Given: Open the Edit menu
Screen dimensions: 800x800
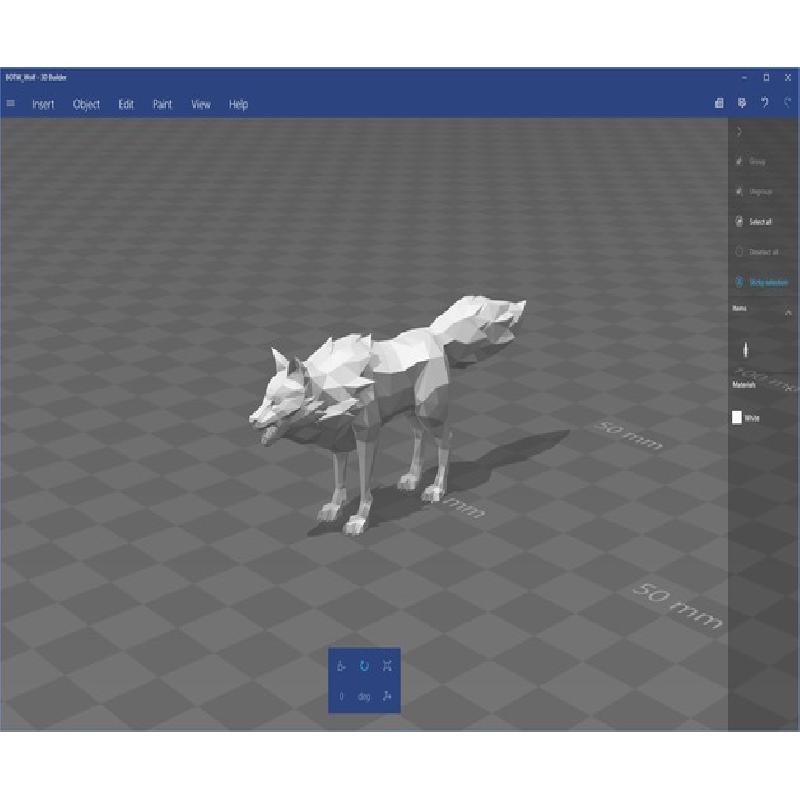Looking at the screenshot, I should tap(126, 105).
